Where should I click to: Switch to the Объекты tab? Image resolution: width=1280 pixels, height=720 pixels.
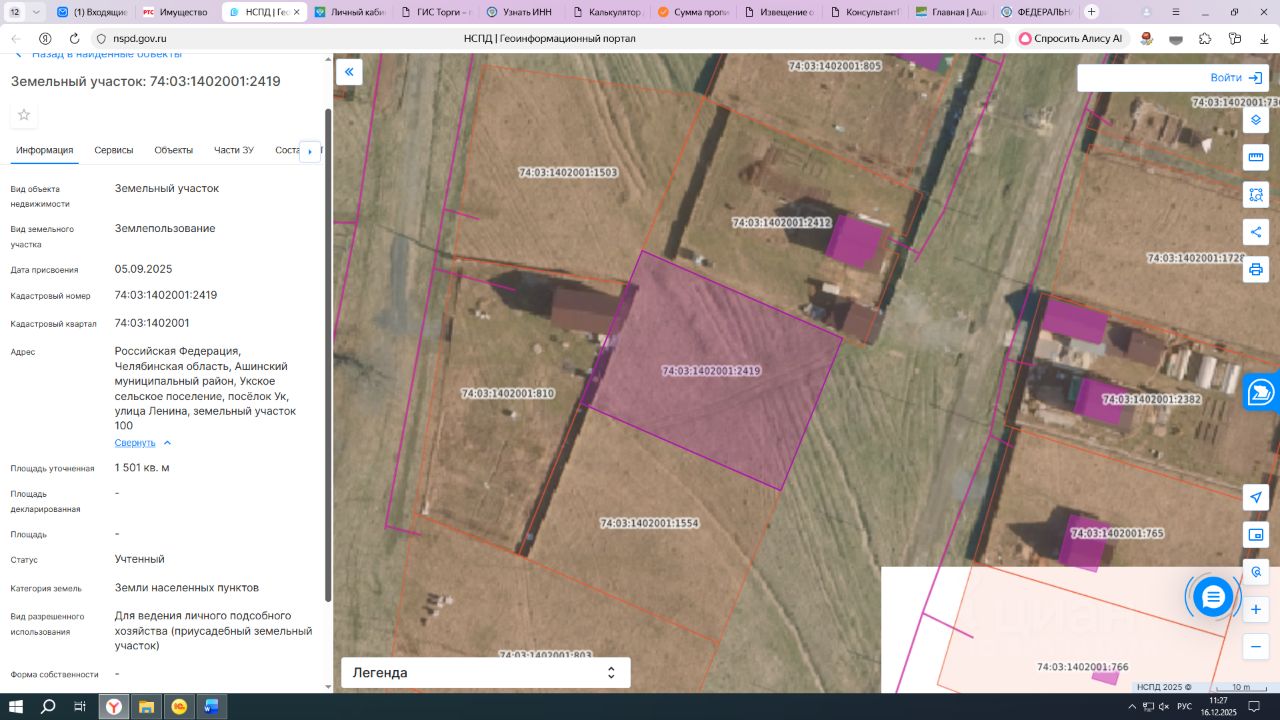pyautogui.click(x=174, y=150)
